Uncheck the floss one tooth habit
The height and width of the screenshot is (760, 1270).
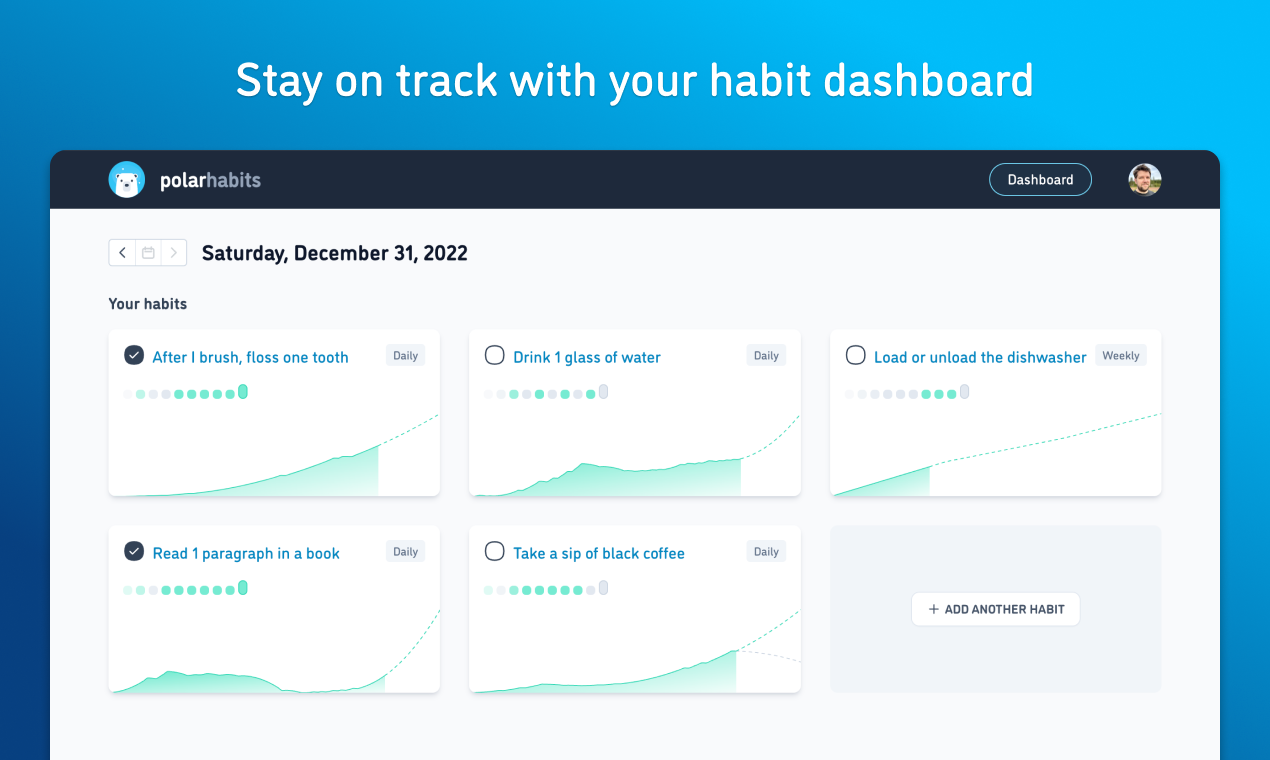[133, 356]
